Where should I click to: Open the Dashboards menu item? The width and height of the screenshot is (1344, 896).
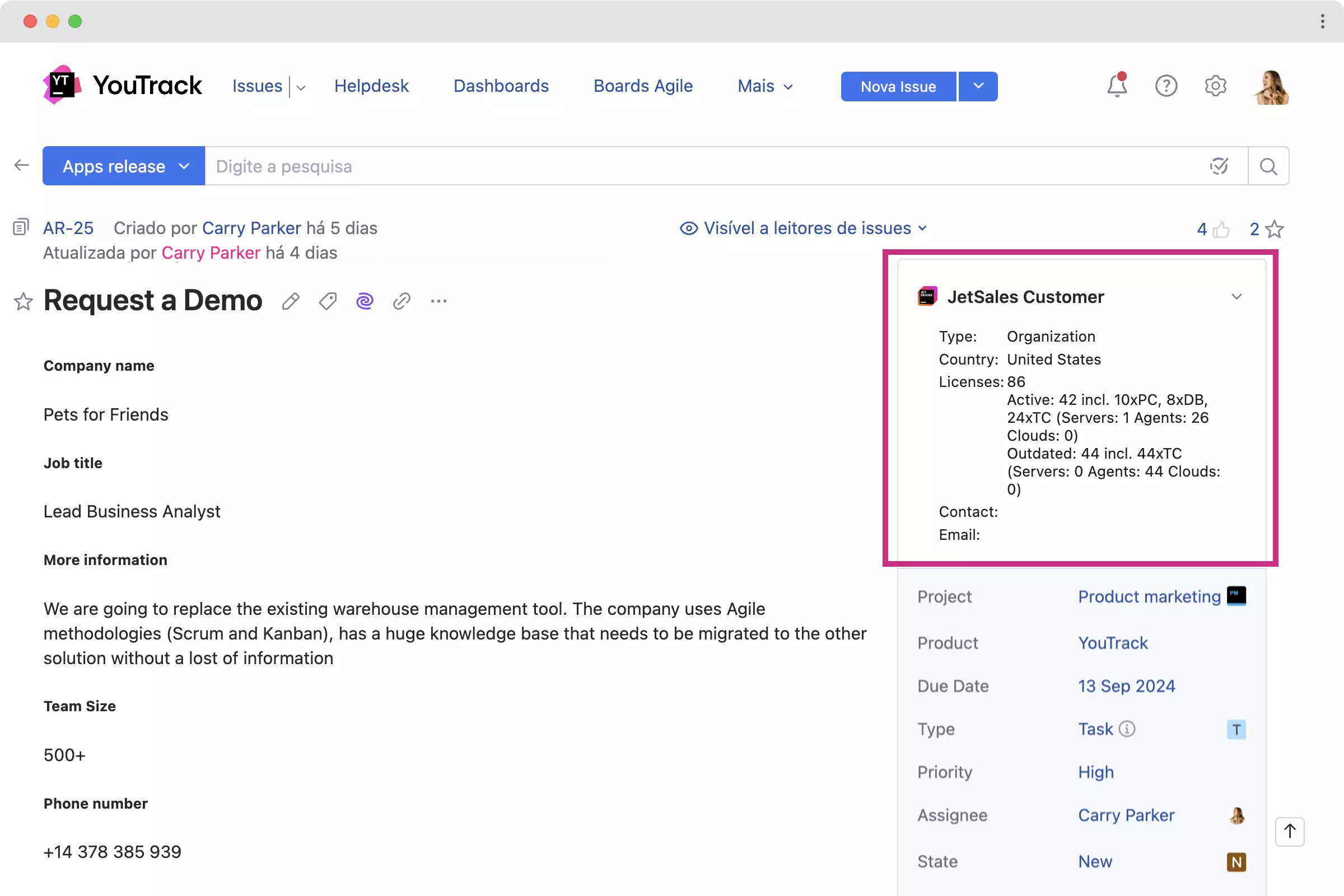(501, 86)
